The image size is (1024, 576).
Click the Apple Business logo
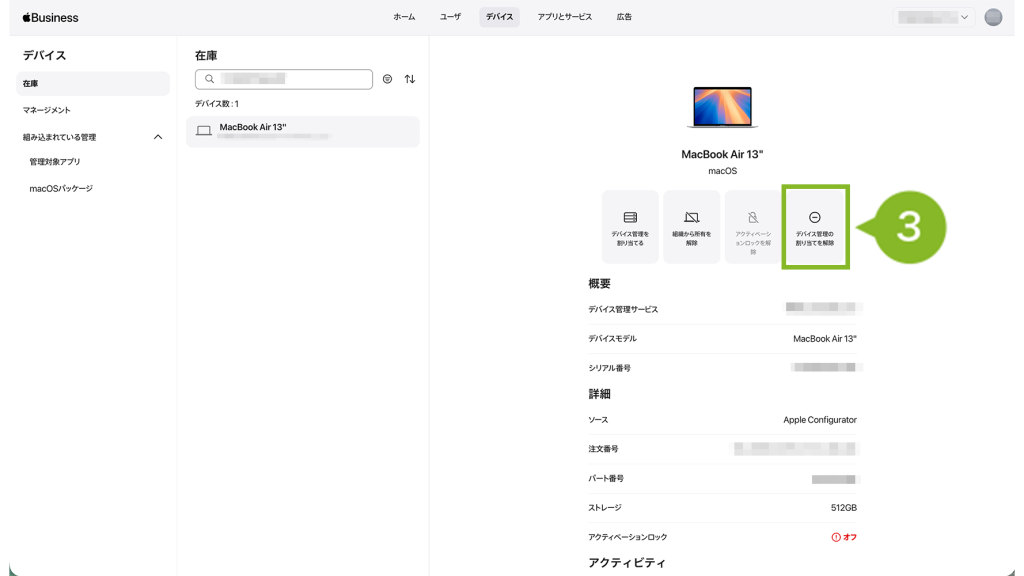coord(50,17)
